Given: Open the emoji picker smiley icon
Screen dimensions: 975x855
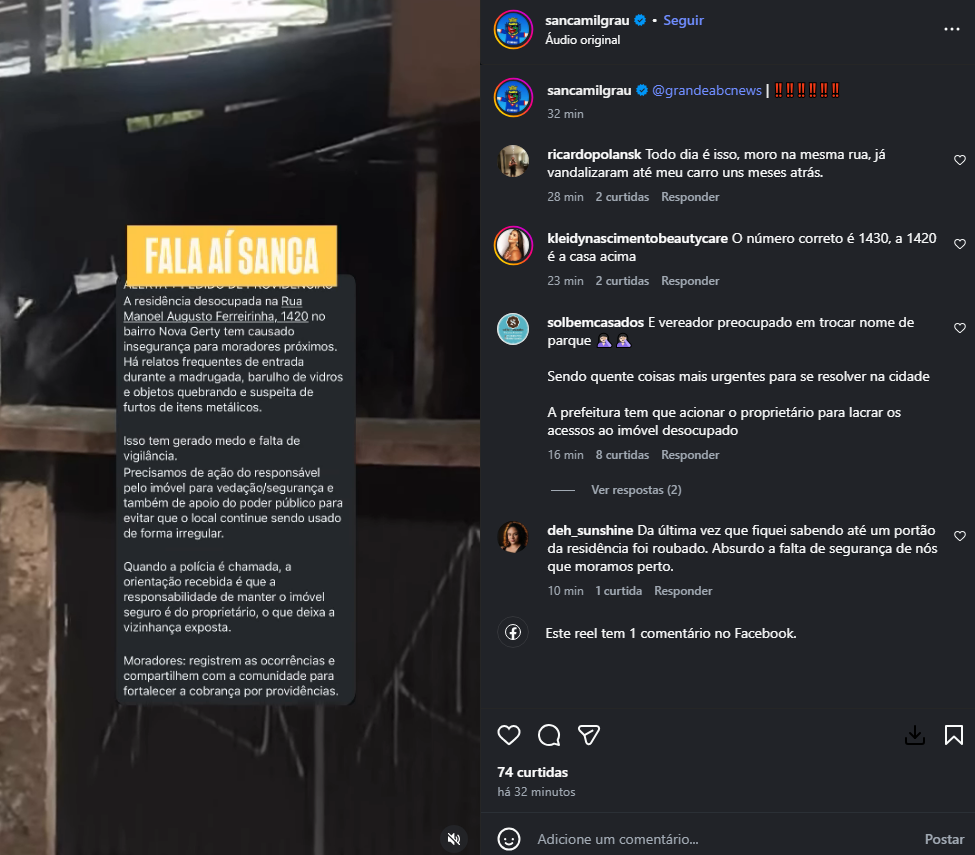Looking at the screenshot, I should (509, 839).
